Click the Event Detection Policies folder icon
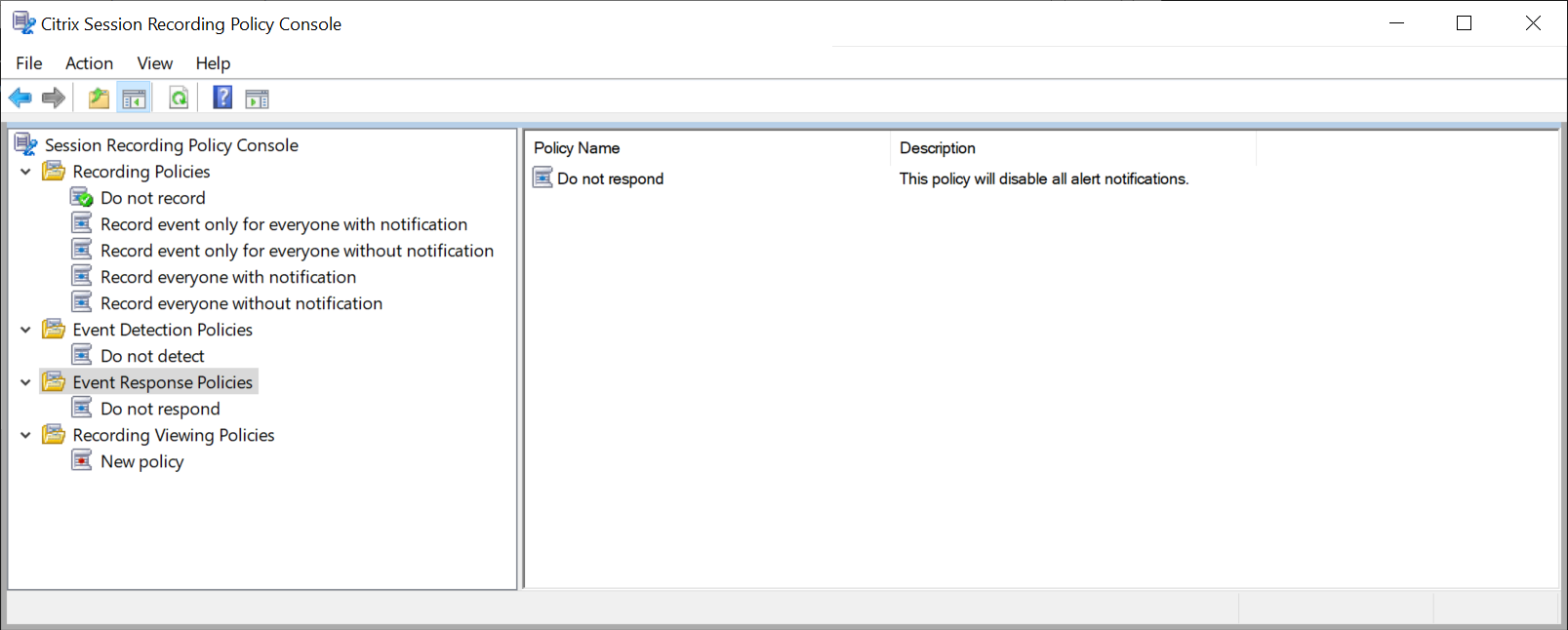This screenshot has height=630, width=1568. pyautogui.click(x=54, y=329)
